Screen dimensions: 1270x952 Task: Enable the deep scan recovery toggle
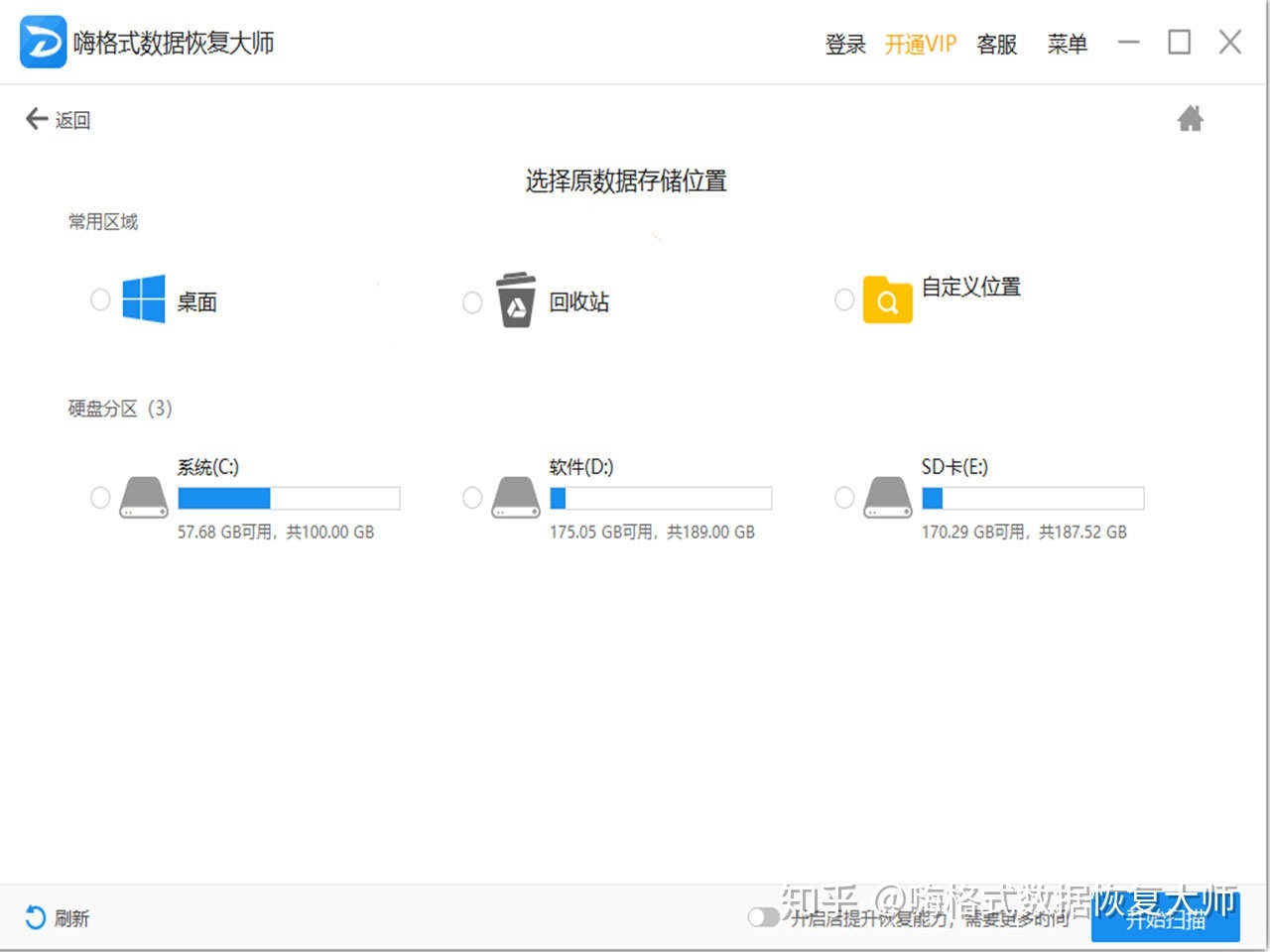pos(764,918)
